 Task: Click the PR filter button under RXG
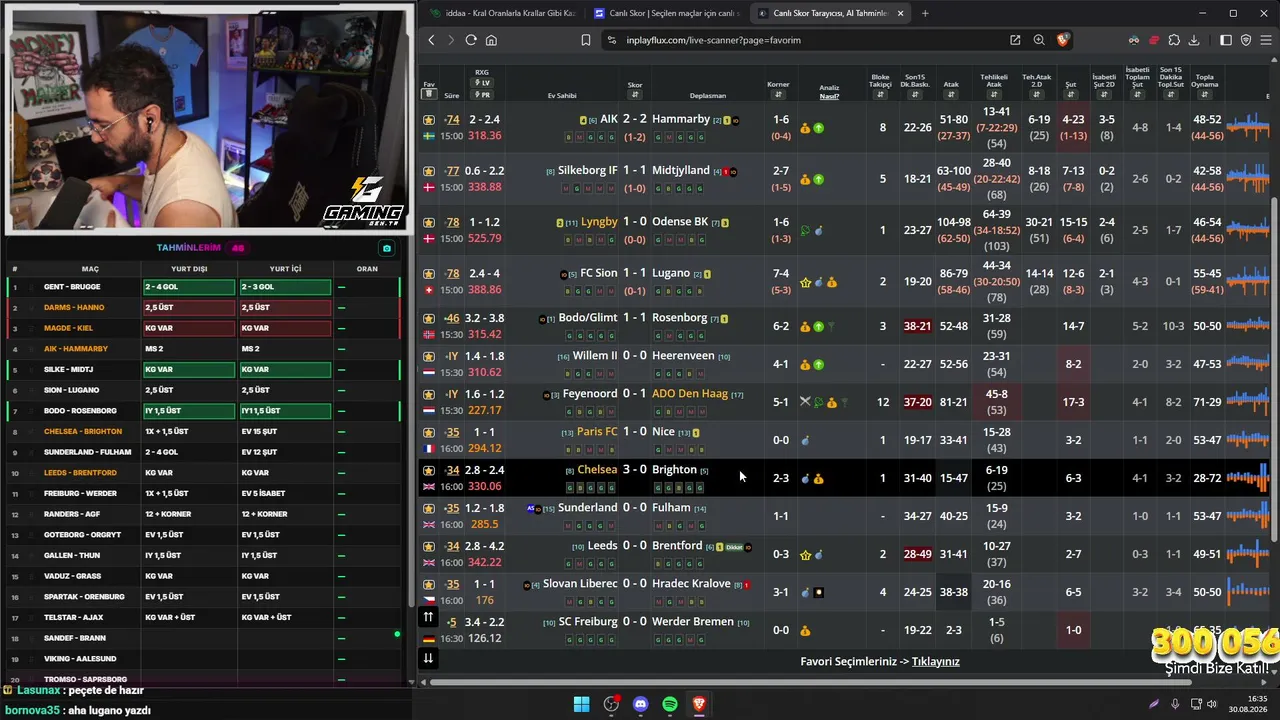click(x=482, y=95)
